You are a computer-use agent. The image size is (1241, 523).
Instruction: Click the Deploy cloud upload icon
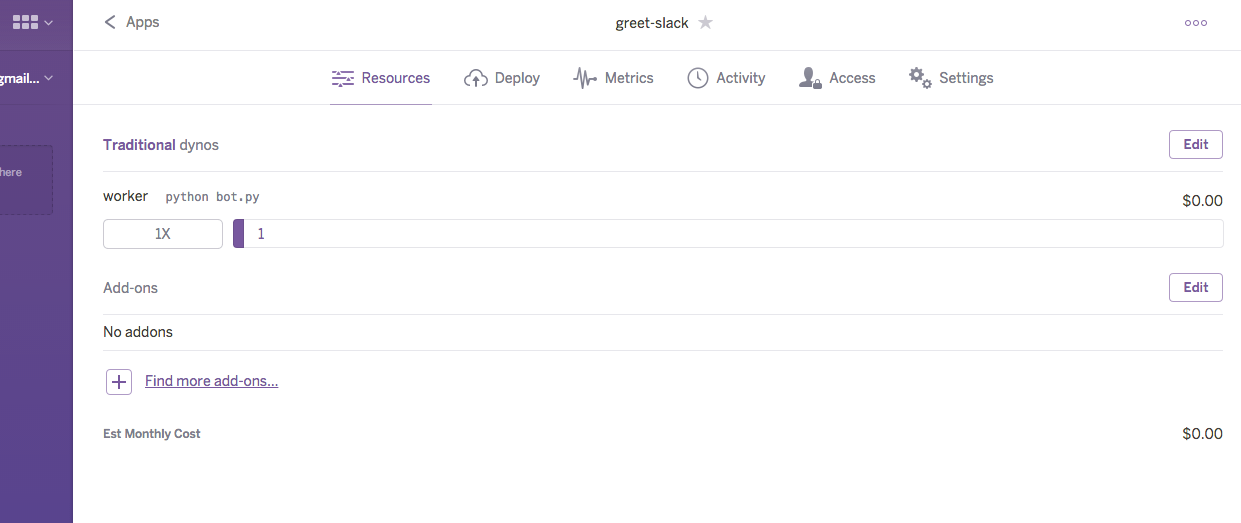point(476,78)
